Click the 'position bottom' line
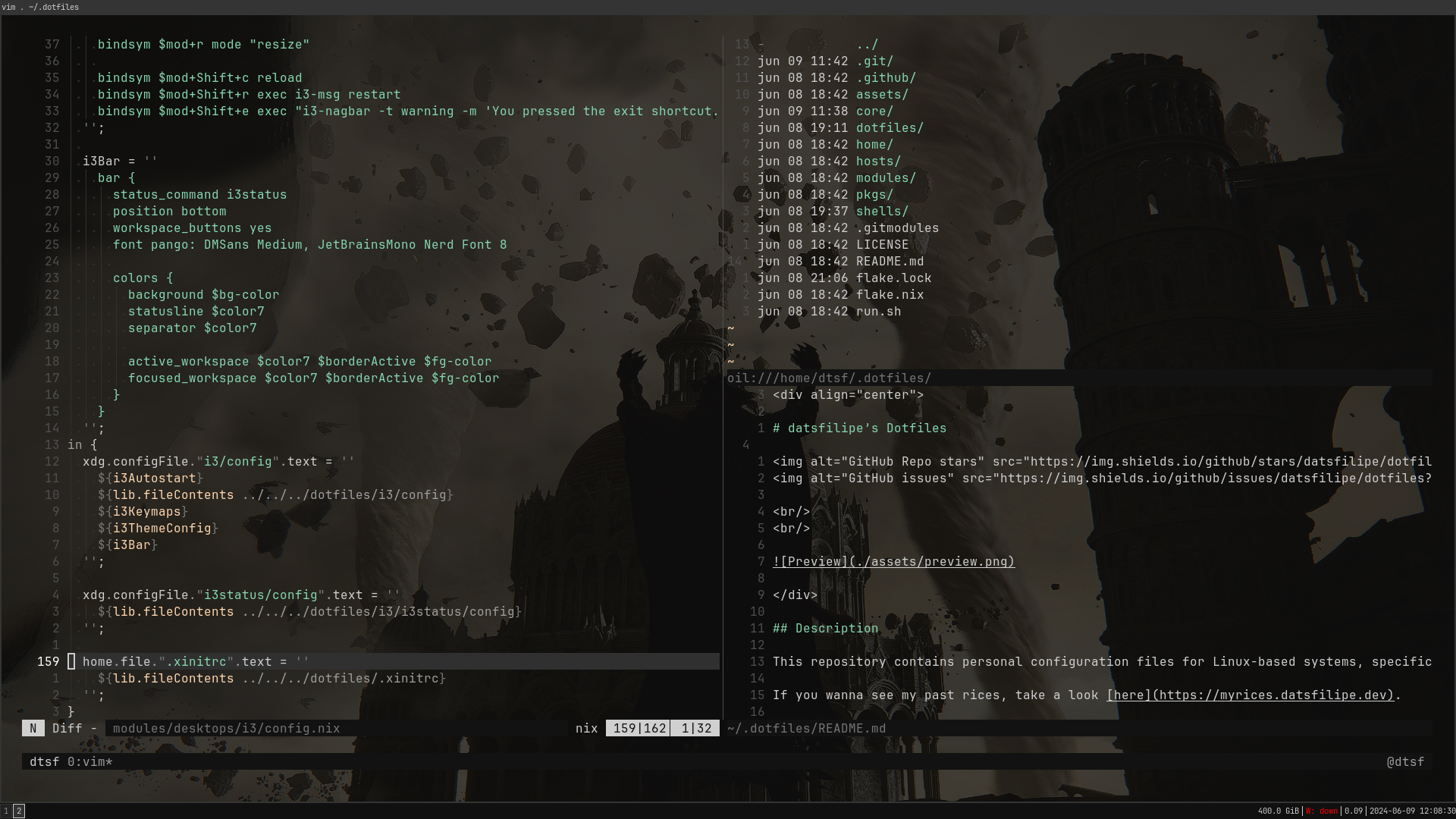 (169, 212)
